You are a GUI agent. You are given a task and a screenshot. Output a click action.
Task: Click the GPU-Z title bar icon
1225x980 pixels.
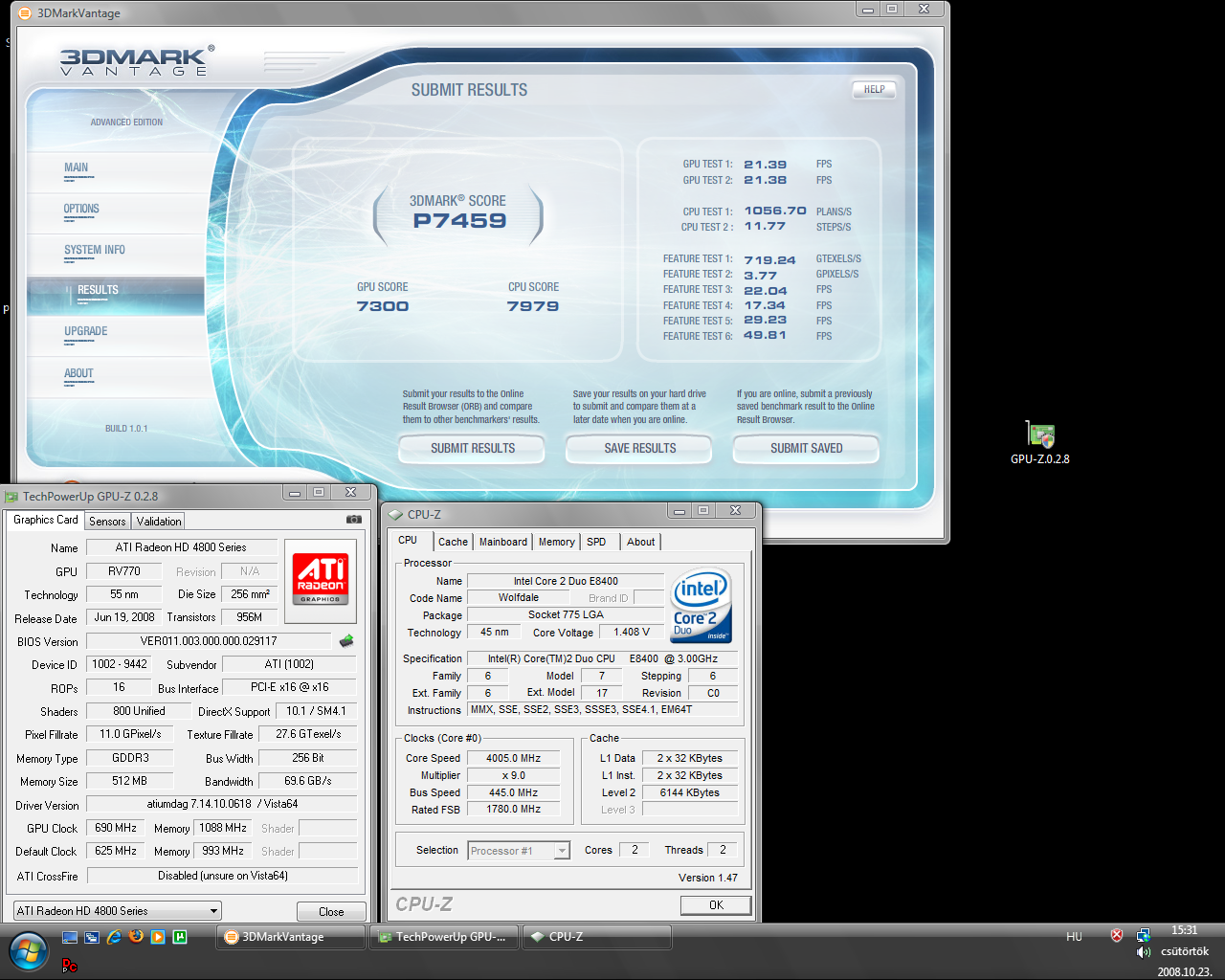11,496
